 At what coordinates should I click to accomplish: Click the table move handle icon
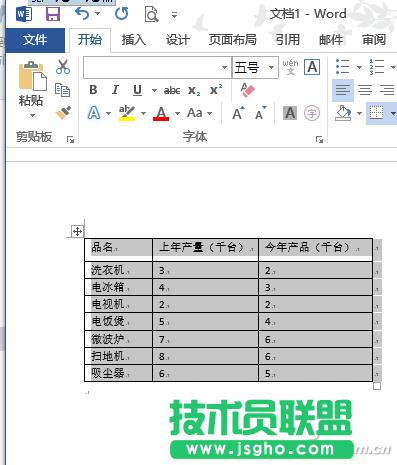point(77,231)
